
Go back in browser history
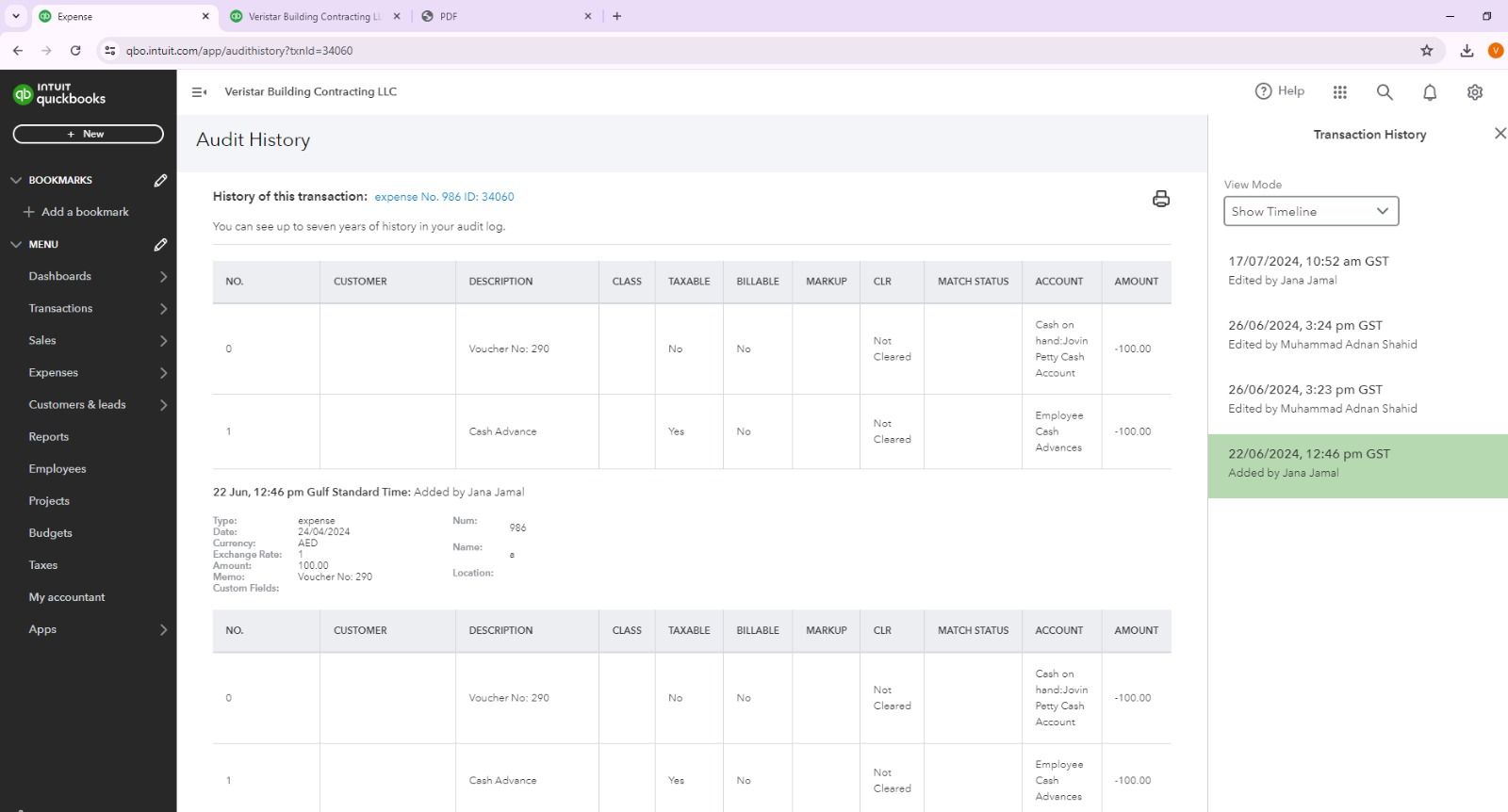18,51
